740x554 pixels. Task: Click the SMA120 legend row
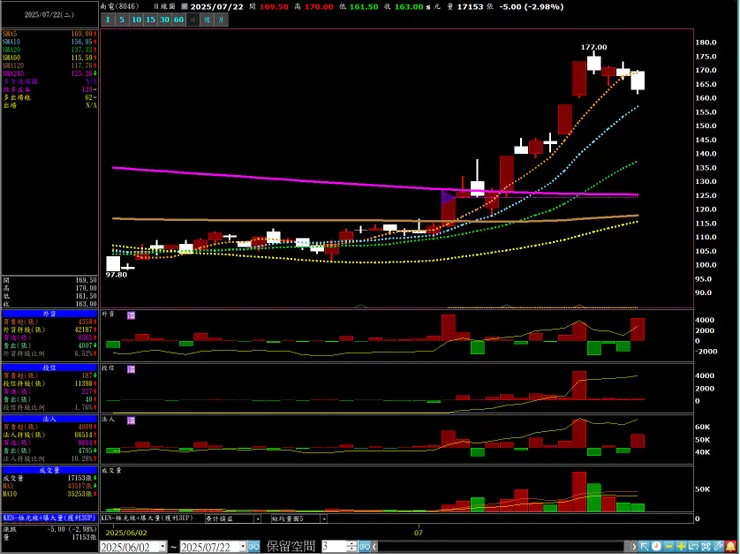[50, 66]
